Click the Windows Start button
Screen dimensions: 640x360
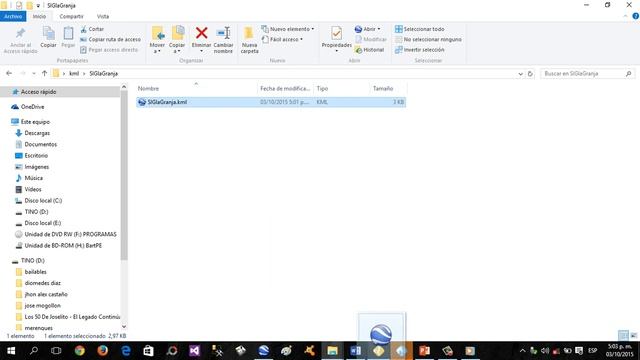11,351
